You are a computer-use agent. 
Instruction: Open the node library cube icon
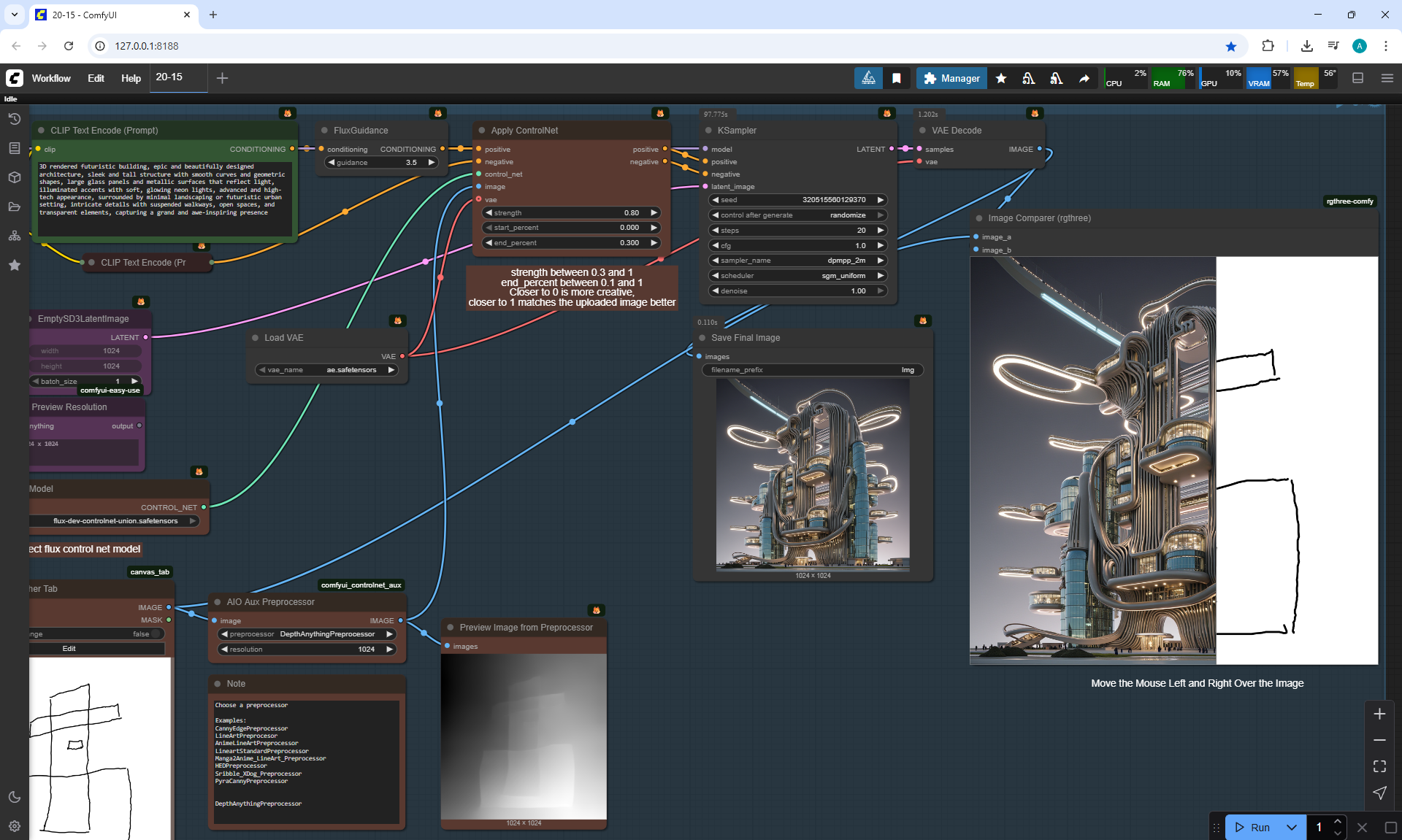(x=14, y=177)
